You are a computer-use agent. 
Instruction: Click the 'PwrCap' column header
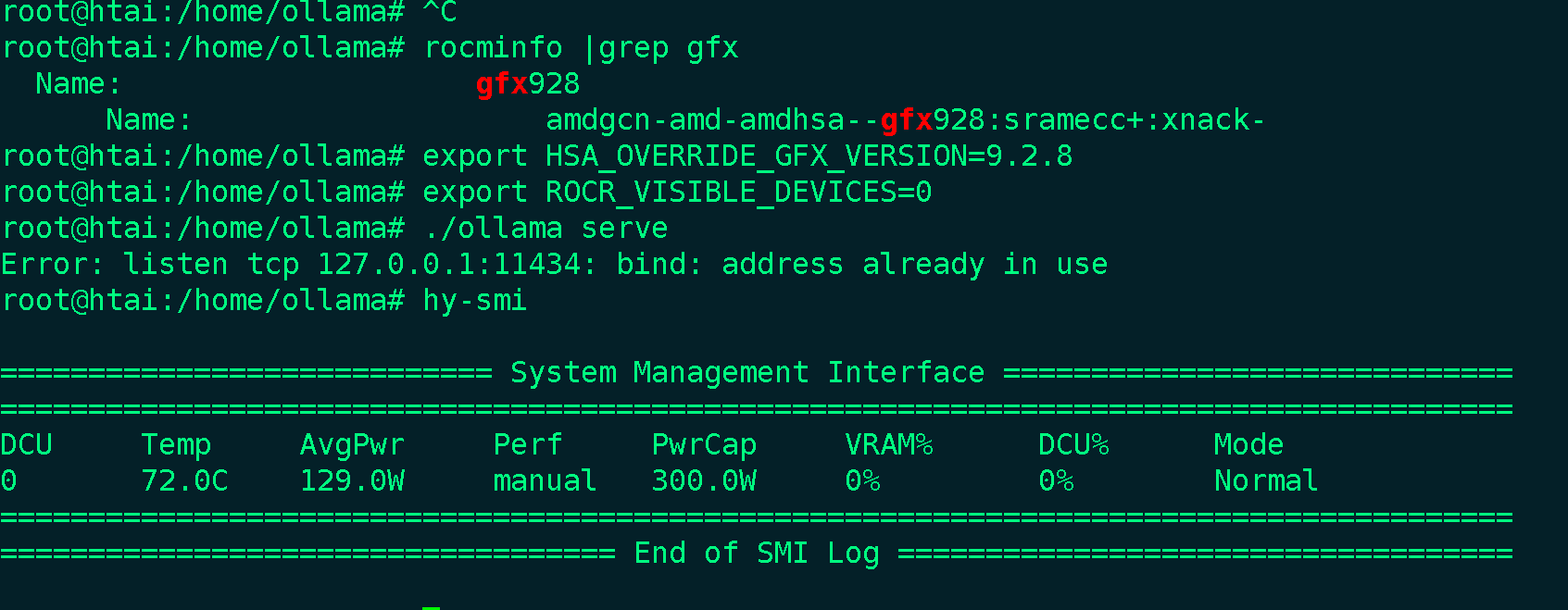(704, 445)
